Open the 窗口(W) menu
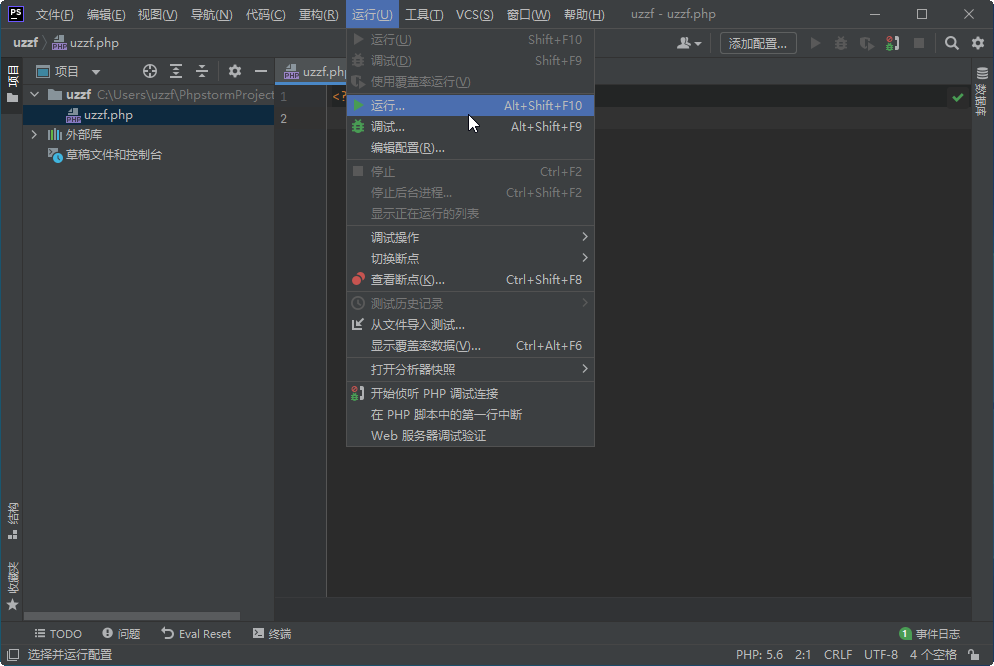This screenshot has height=666, width=994. pos(529,14)
